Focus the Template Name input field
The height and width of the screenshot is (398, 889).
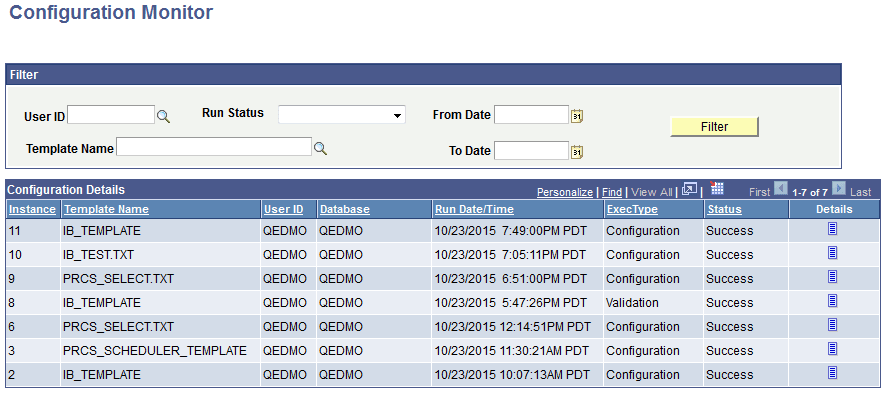click(x=214, y=146)
